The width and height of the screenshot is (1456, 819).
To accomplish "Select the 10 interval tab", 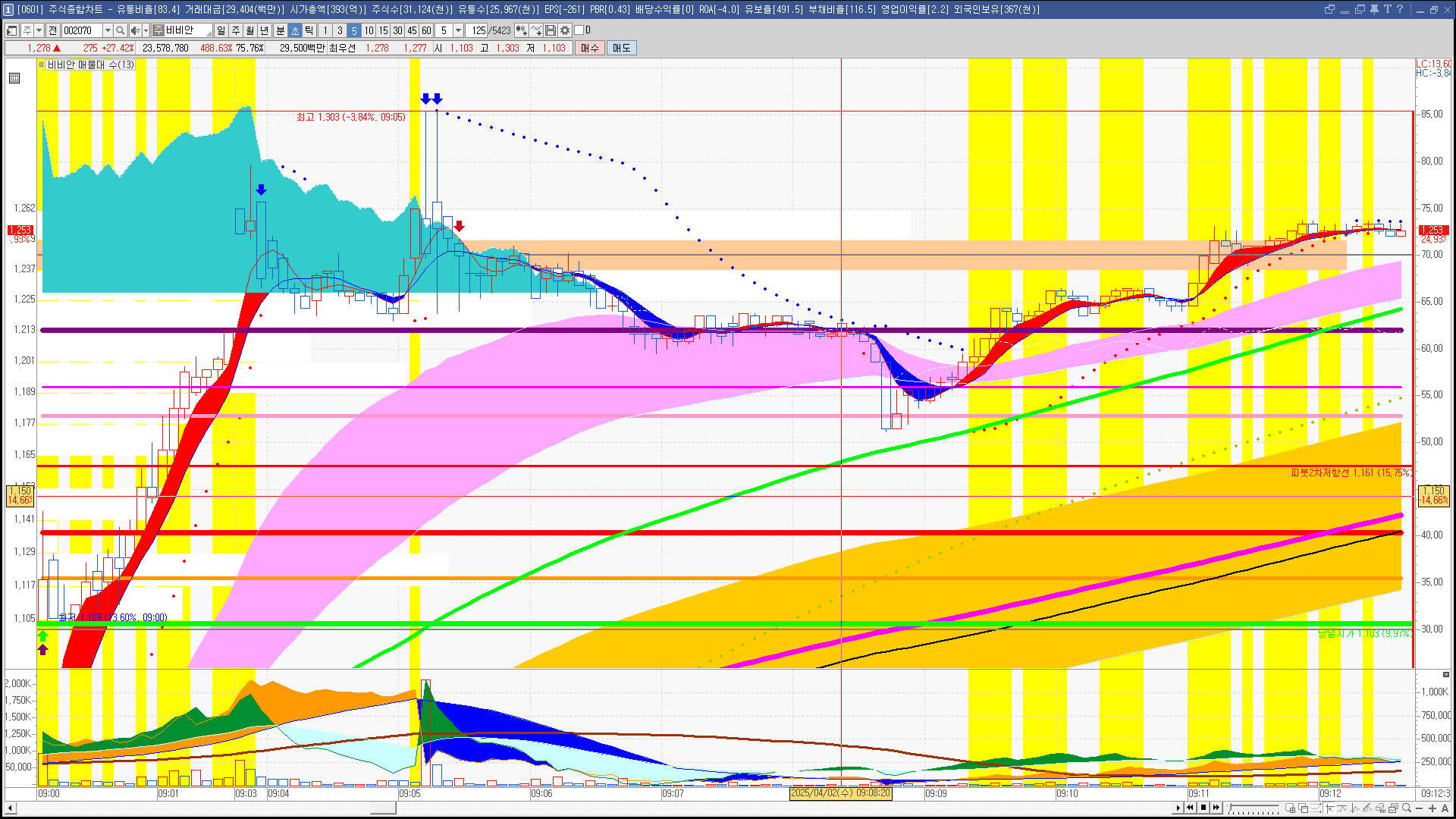I will pos(369,30).
